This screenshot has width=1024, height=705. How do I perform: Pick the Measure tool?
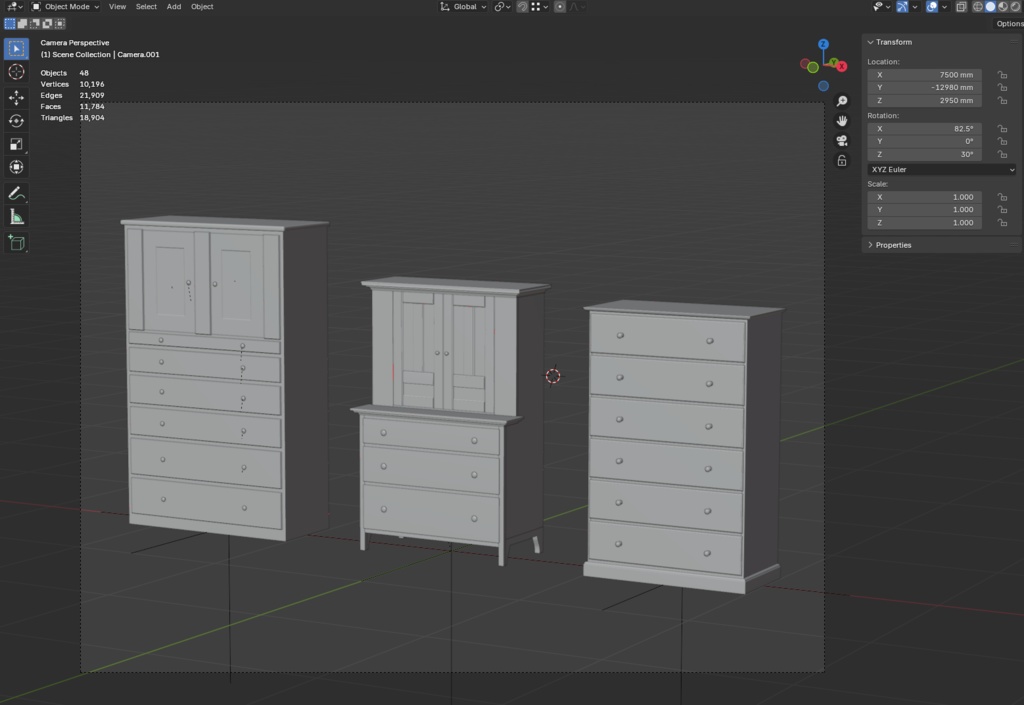point(16,217)
